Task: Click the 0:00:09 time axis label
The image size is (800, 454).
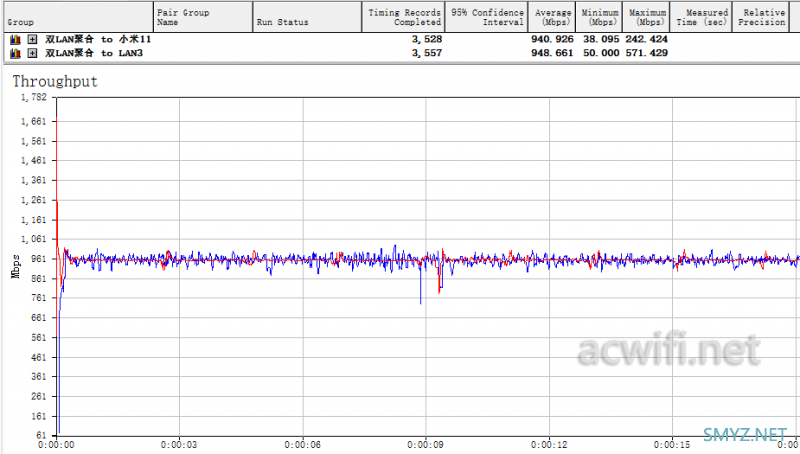Action: click(426, 445)
